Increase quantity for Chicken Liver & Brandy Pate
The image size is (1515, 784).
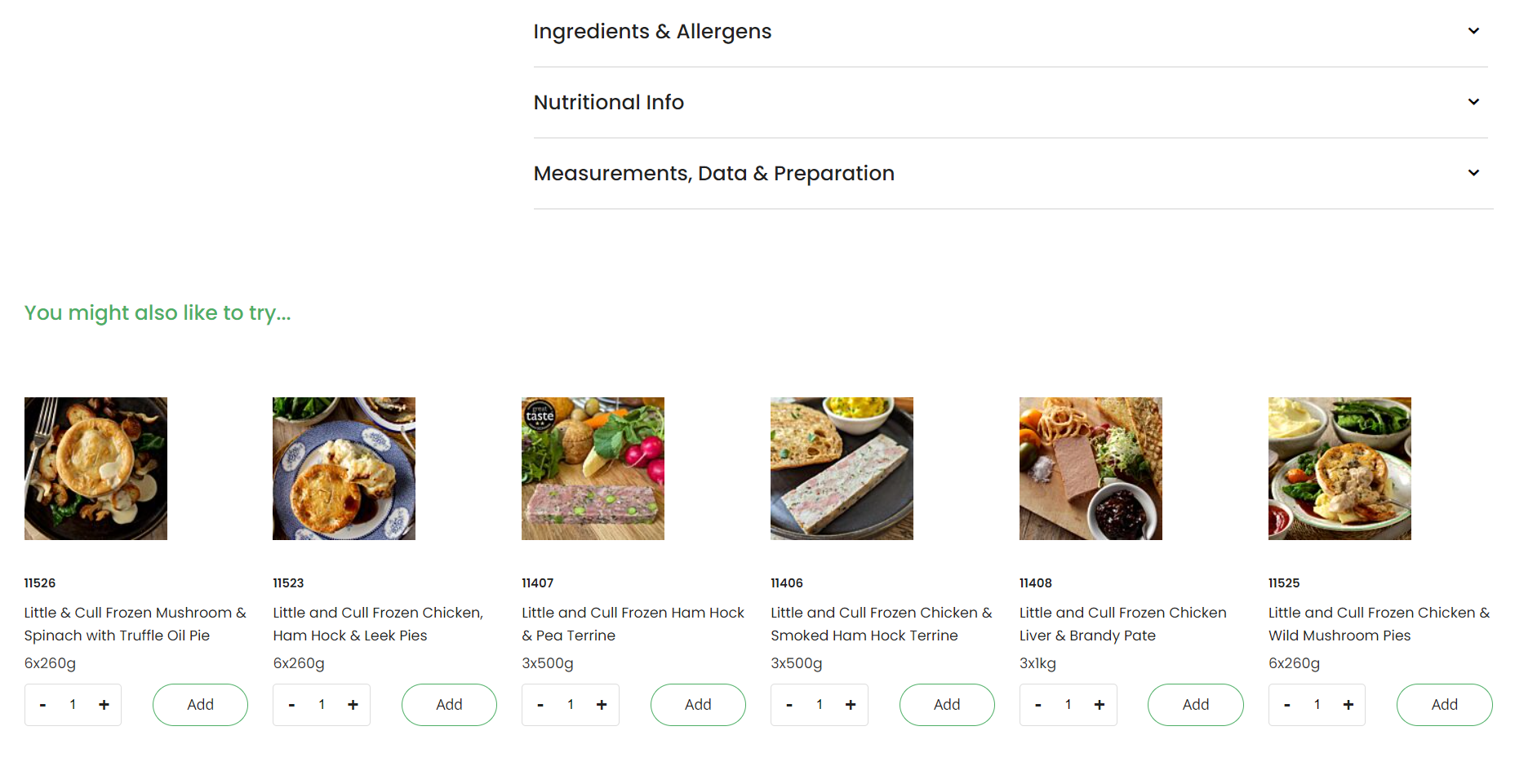(x=1100, y=705)
